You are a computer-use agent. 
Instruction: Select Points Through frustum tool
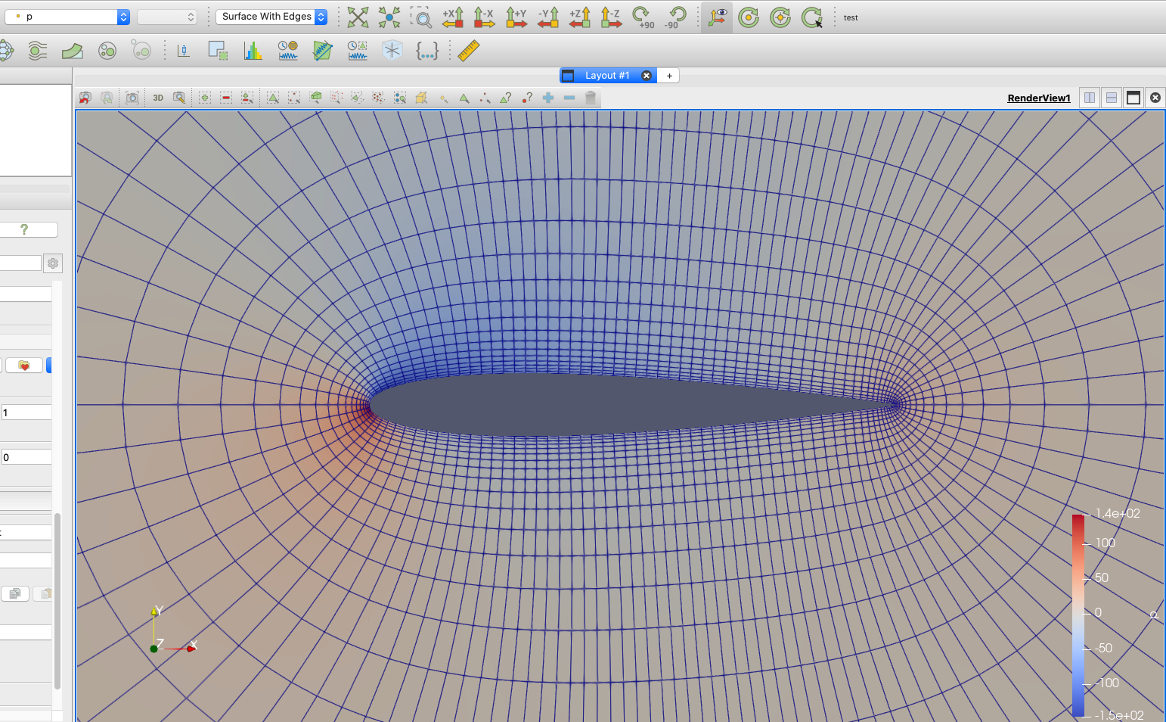pyautogui.click(x=337, y=97)
